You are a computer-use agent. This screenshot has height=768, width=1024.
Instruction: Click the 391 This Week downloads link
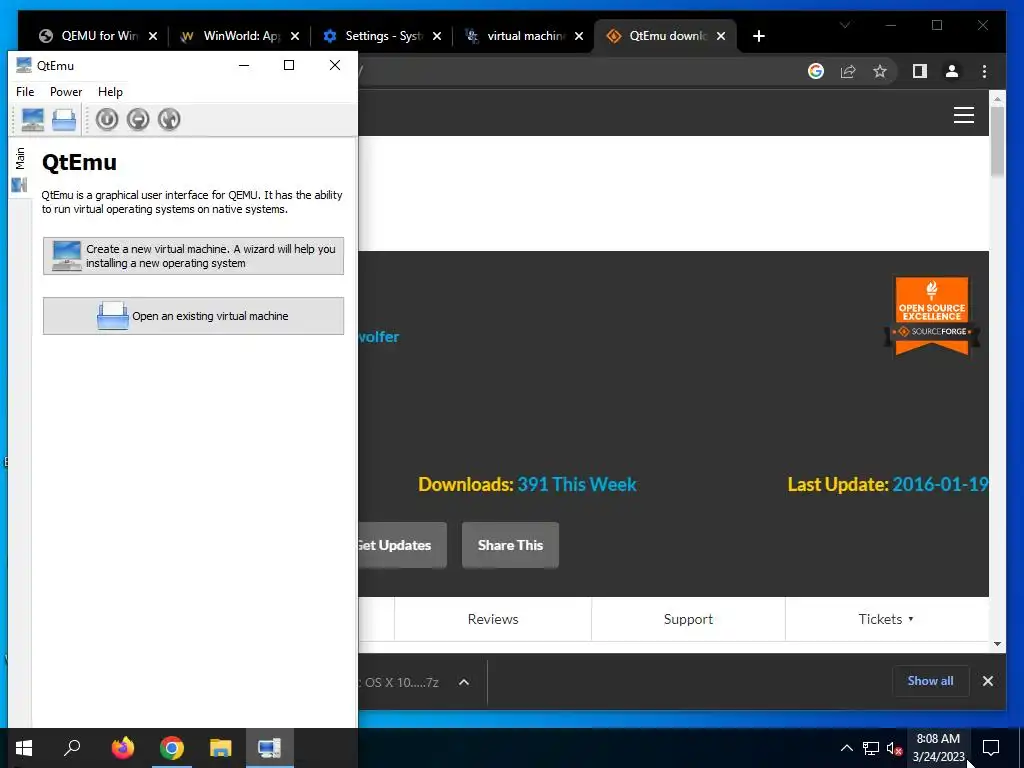click(x=577, y=485)
